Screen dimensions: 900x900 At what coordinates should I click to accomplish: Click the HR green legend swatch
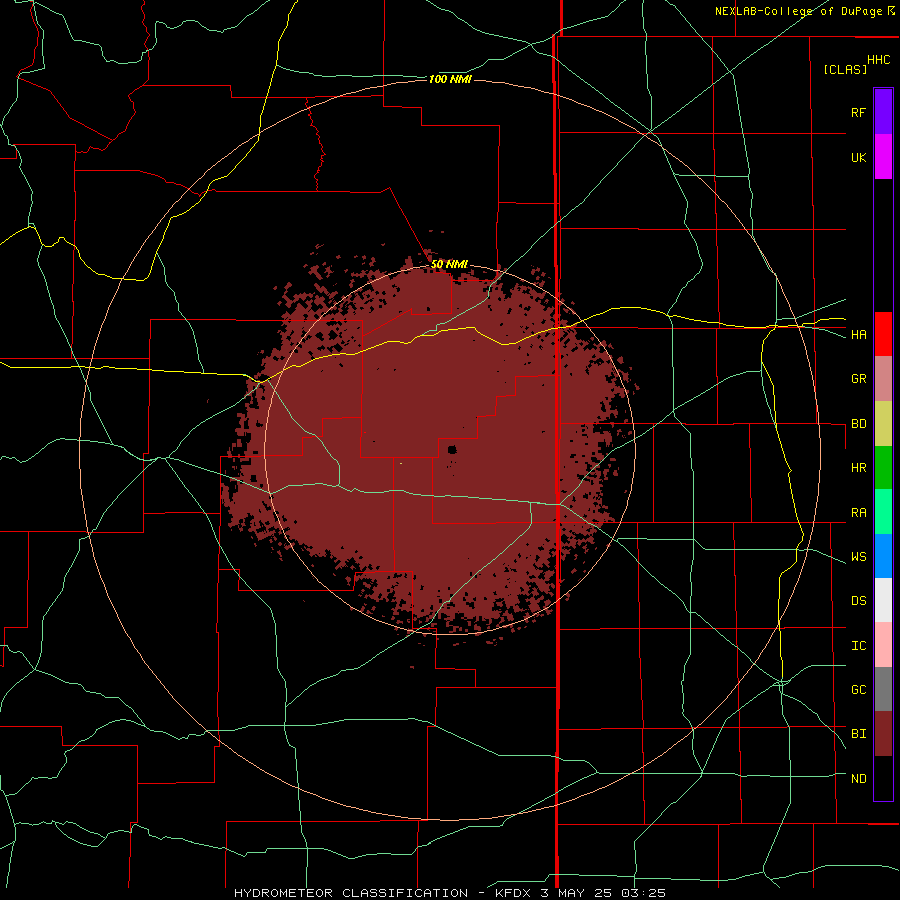pos(883,468)
